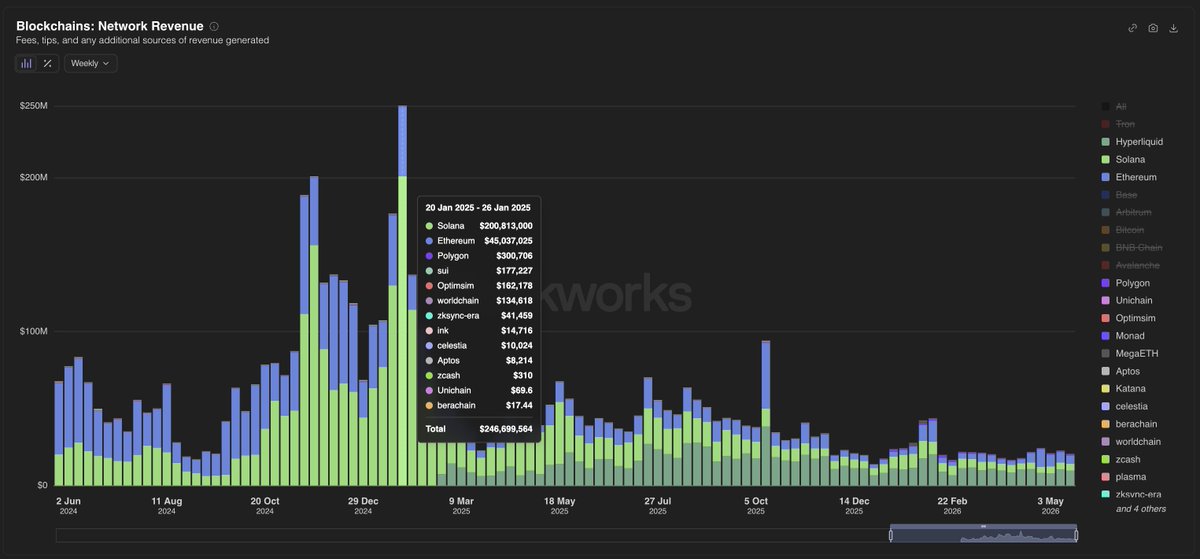Click right handle of time range slider
The image size is (1200, 559).
click(x=1076, y=535)
